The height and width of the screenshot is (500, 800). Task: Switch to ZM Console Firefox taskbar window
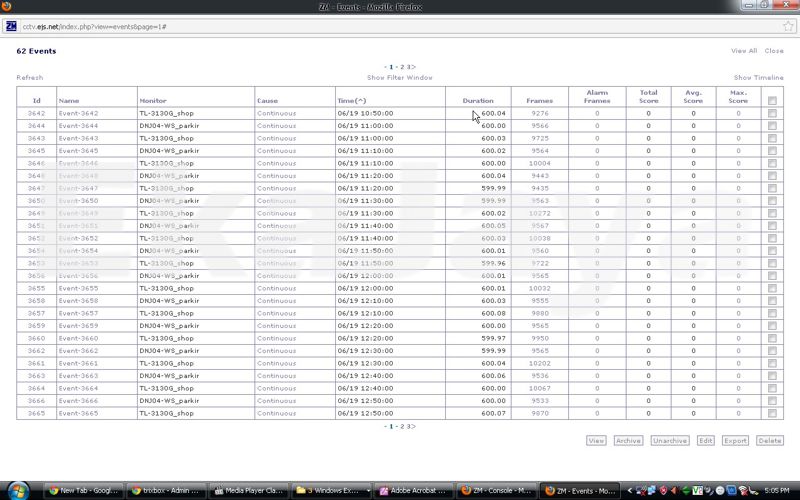tap(494, 491)
